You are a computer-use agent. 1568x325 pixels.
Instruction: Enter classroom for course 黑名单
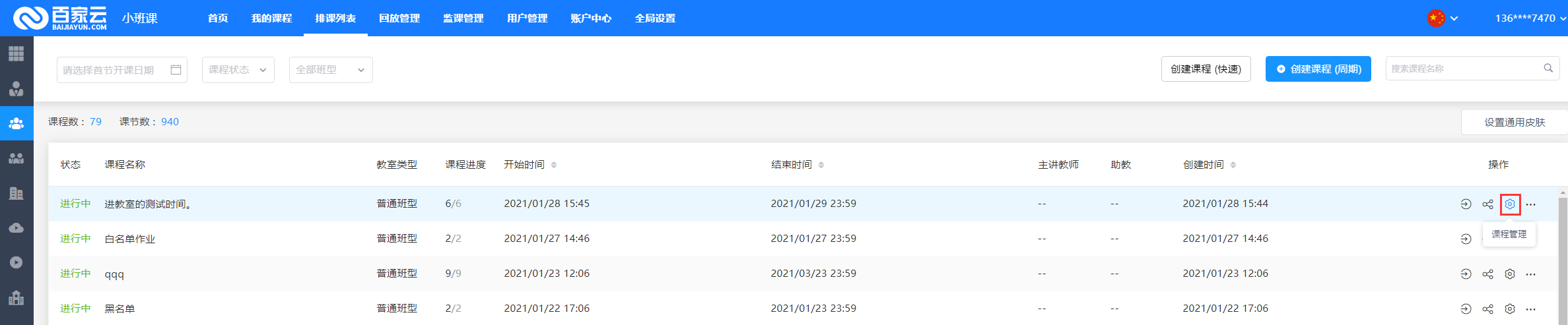(x=1466, y=309)
